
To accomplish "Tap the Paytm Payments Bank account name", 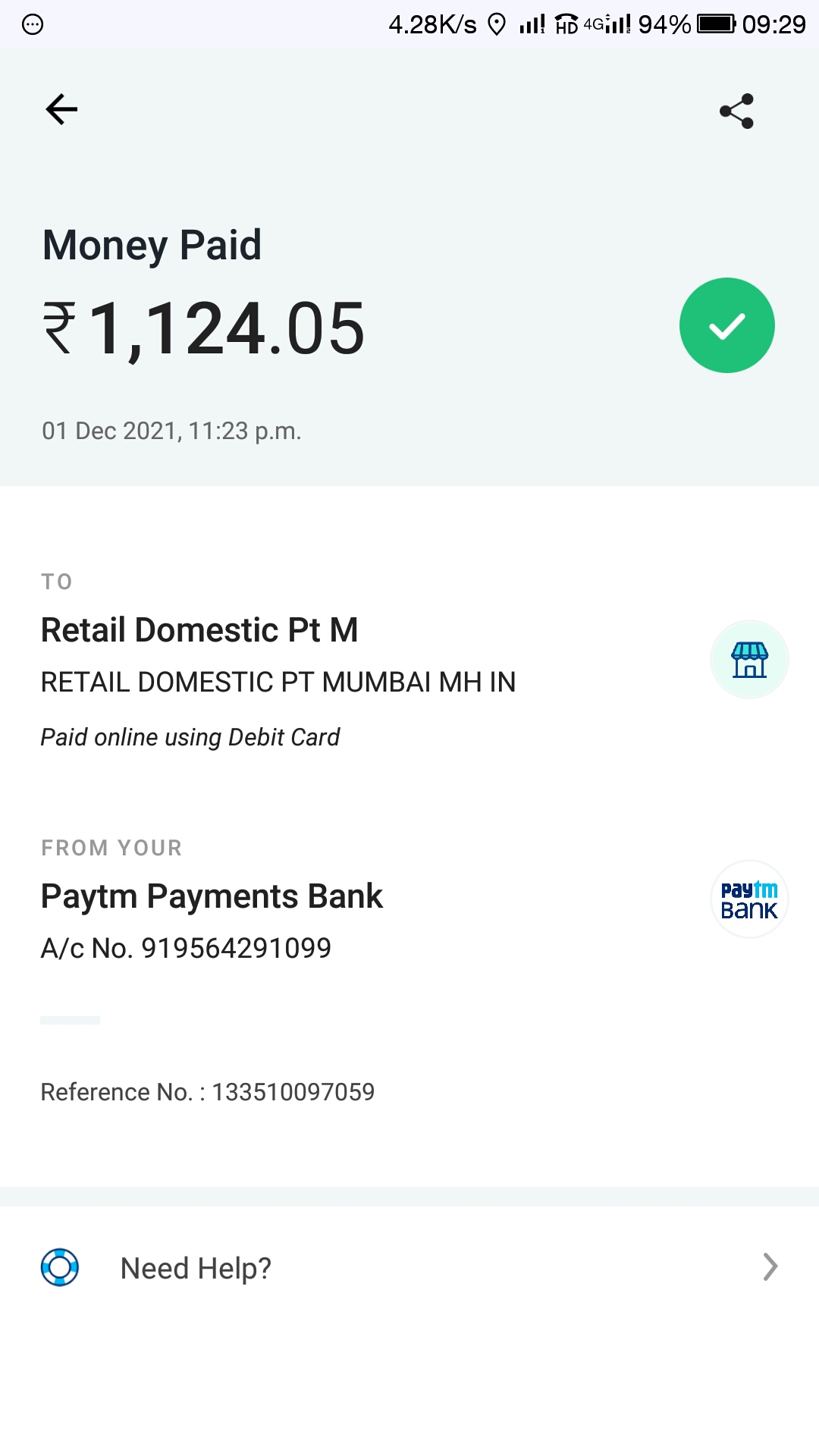I will click(212, 896).
